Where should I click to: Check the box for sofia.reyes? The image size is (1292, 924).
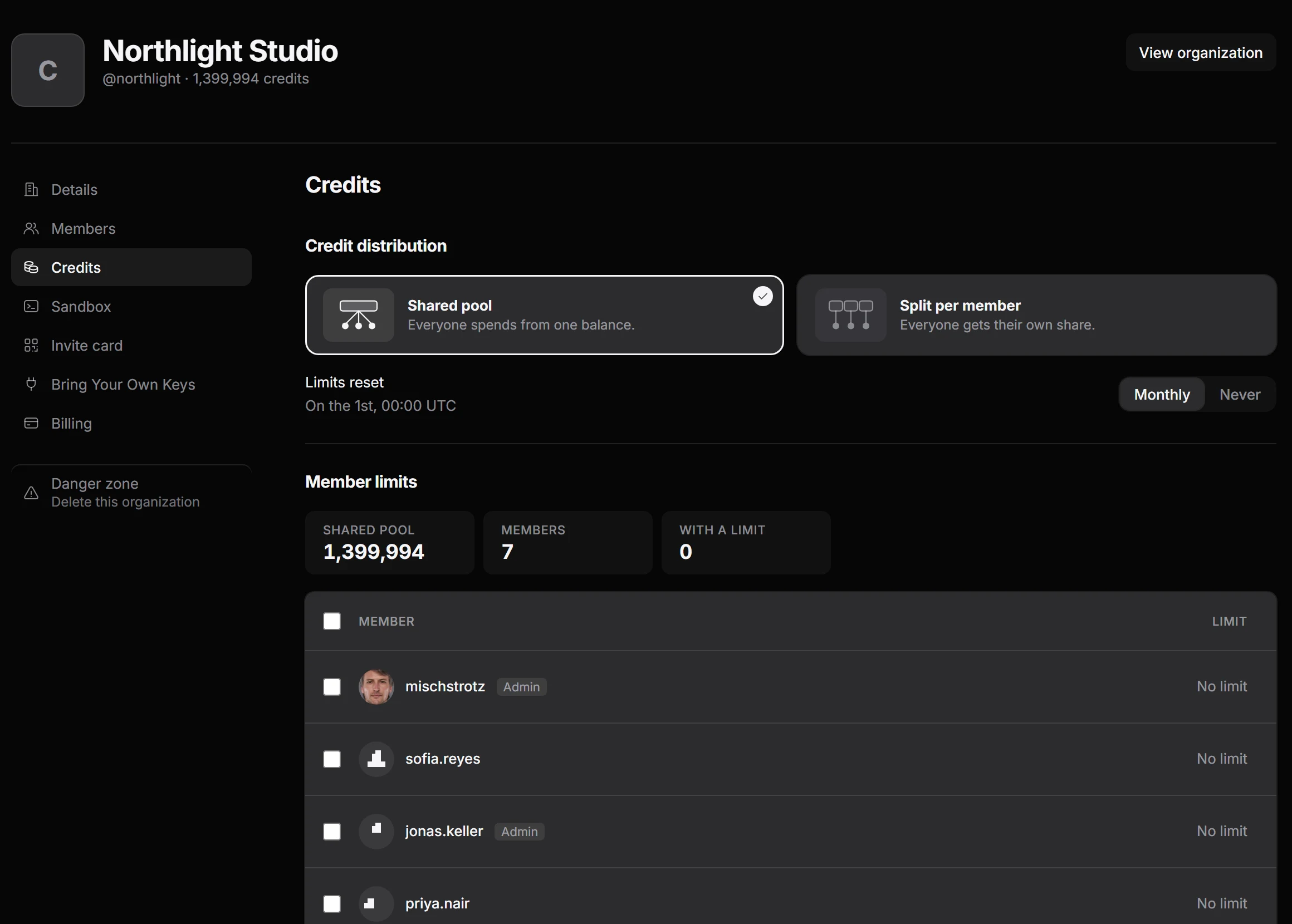[x=332, y=759]
